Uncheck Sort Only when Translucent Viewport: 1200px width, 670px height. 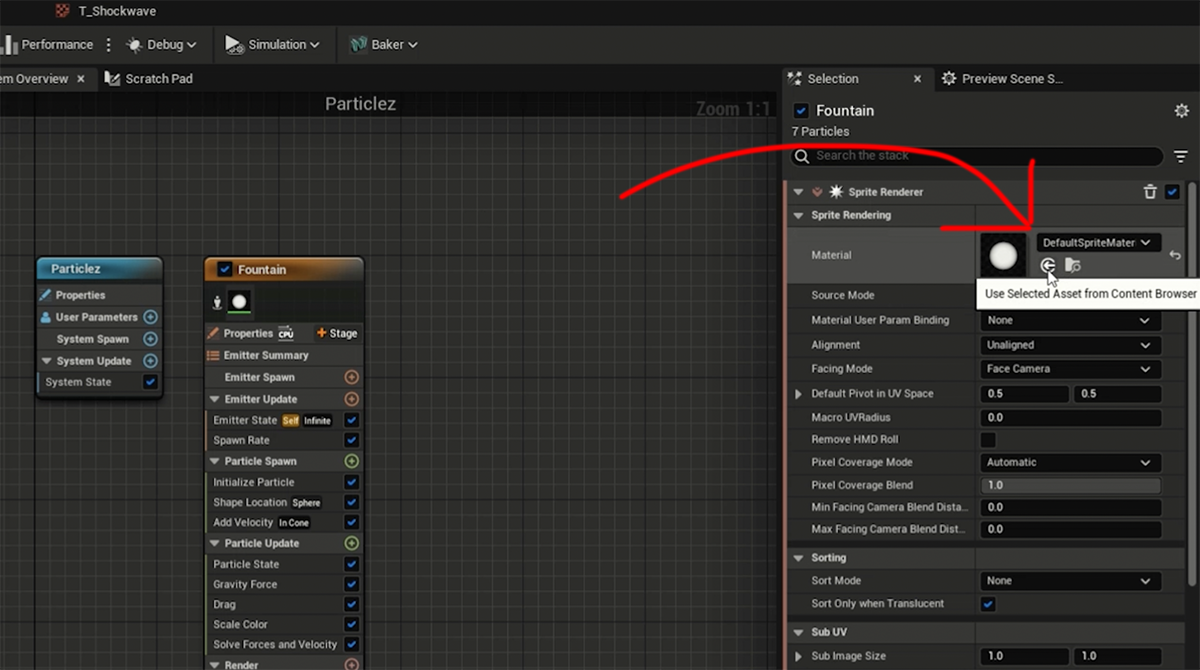(x=988, y=604)
